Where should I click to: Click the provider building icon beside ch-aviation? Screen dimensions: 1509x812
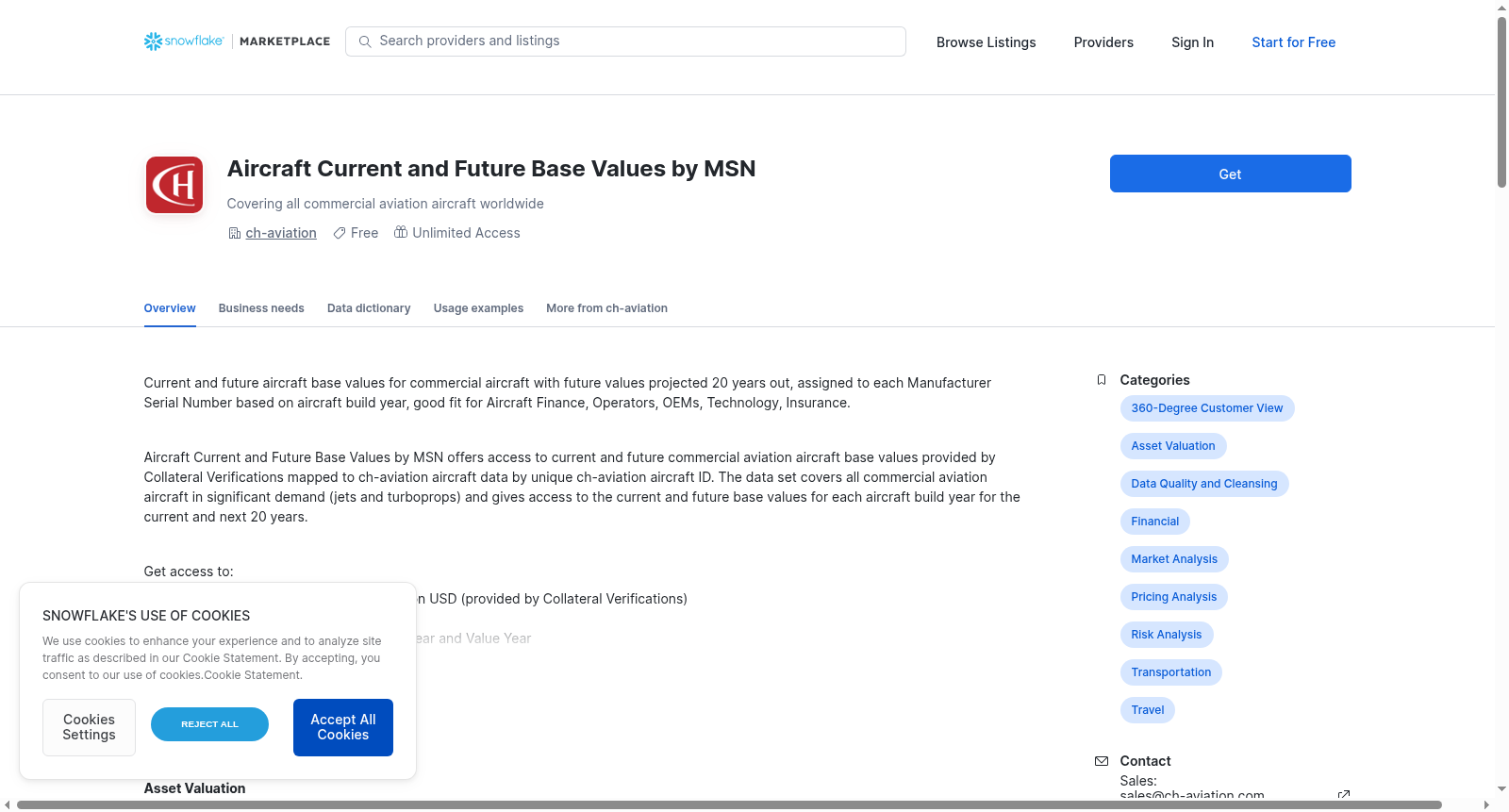coord(235,233)
